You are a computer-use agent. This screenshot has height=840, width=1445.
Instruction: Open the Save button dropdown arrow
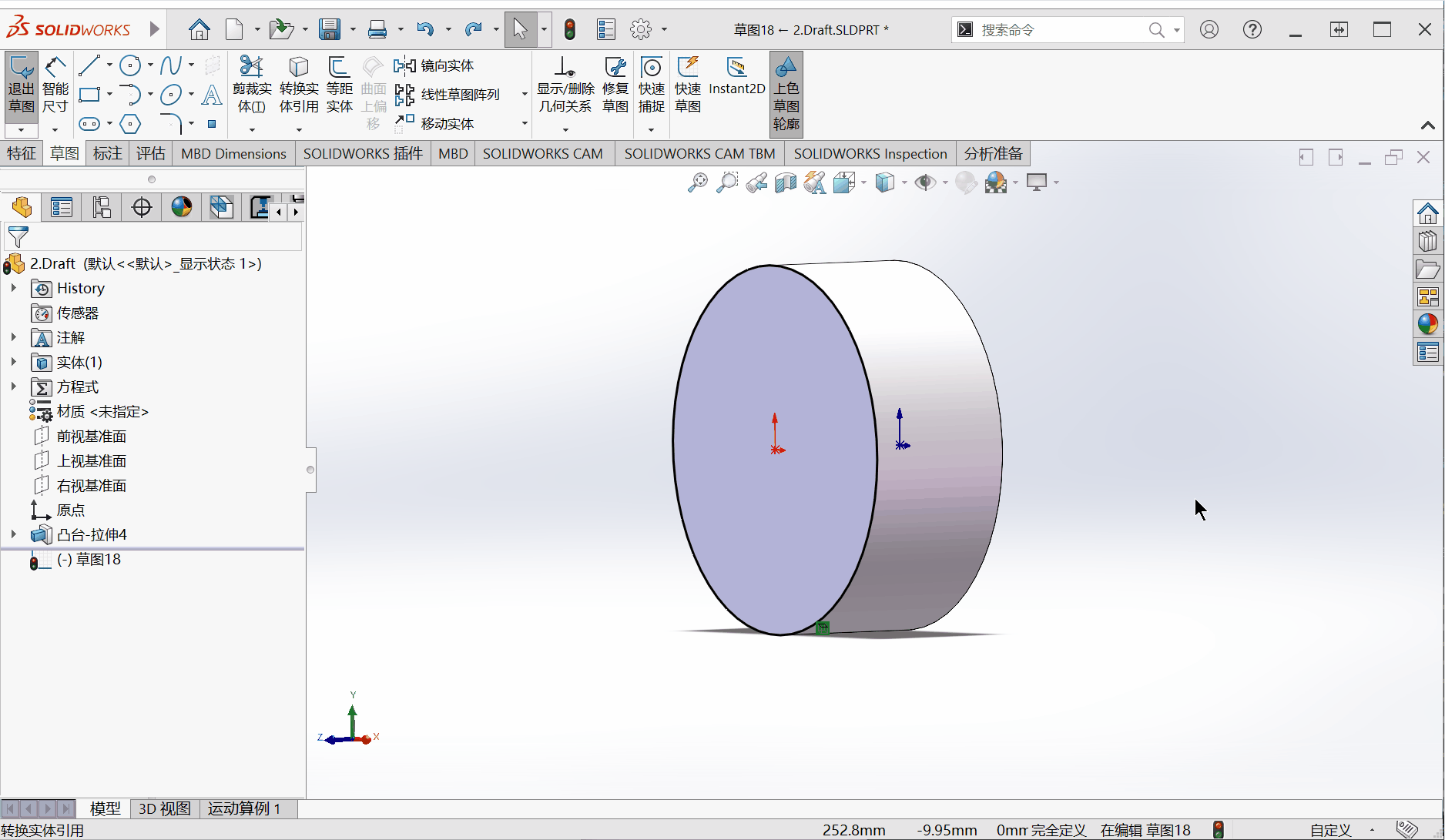(353, 30)
